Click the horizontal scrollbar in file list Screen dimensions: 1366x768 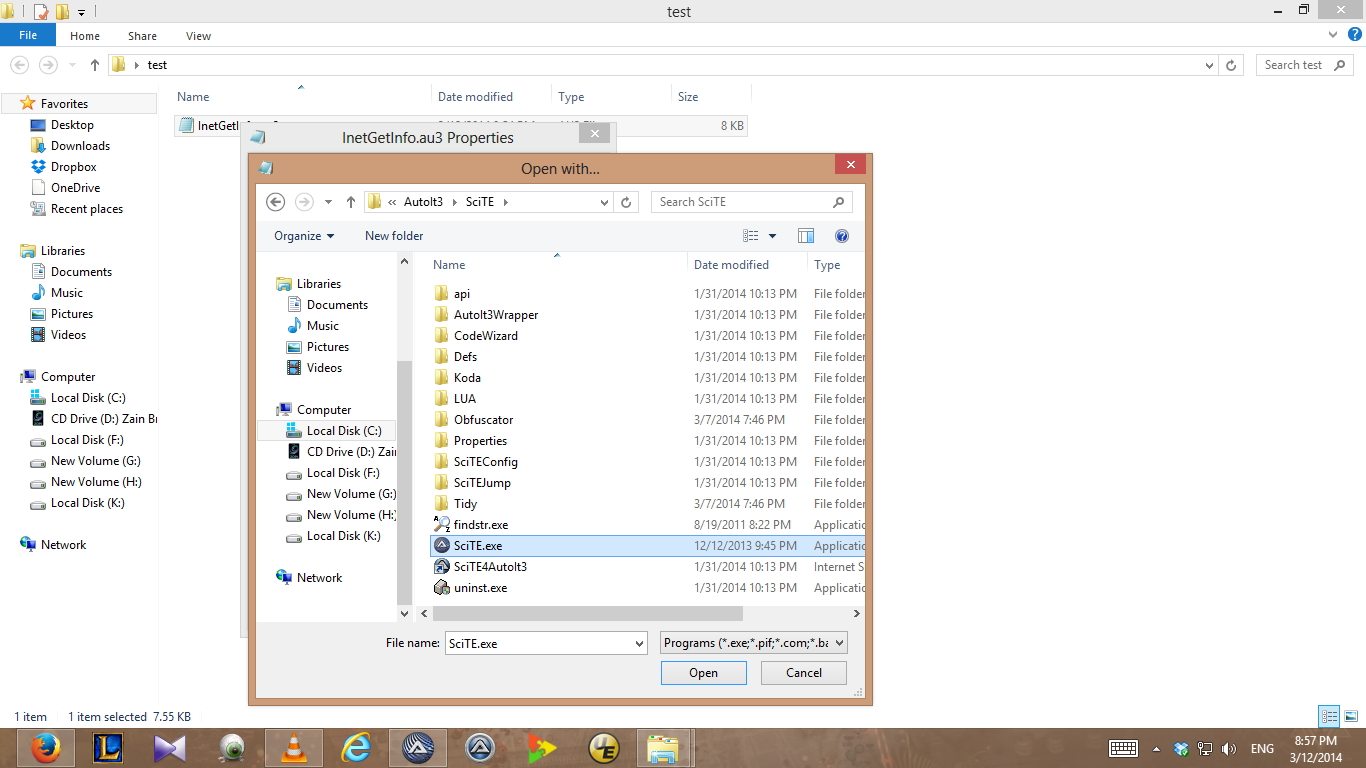tap(588, 614)
